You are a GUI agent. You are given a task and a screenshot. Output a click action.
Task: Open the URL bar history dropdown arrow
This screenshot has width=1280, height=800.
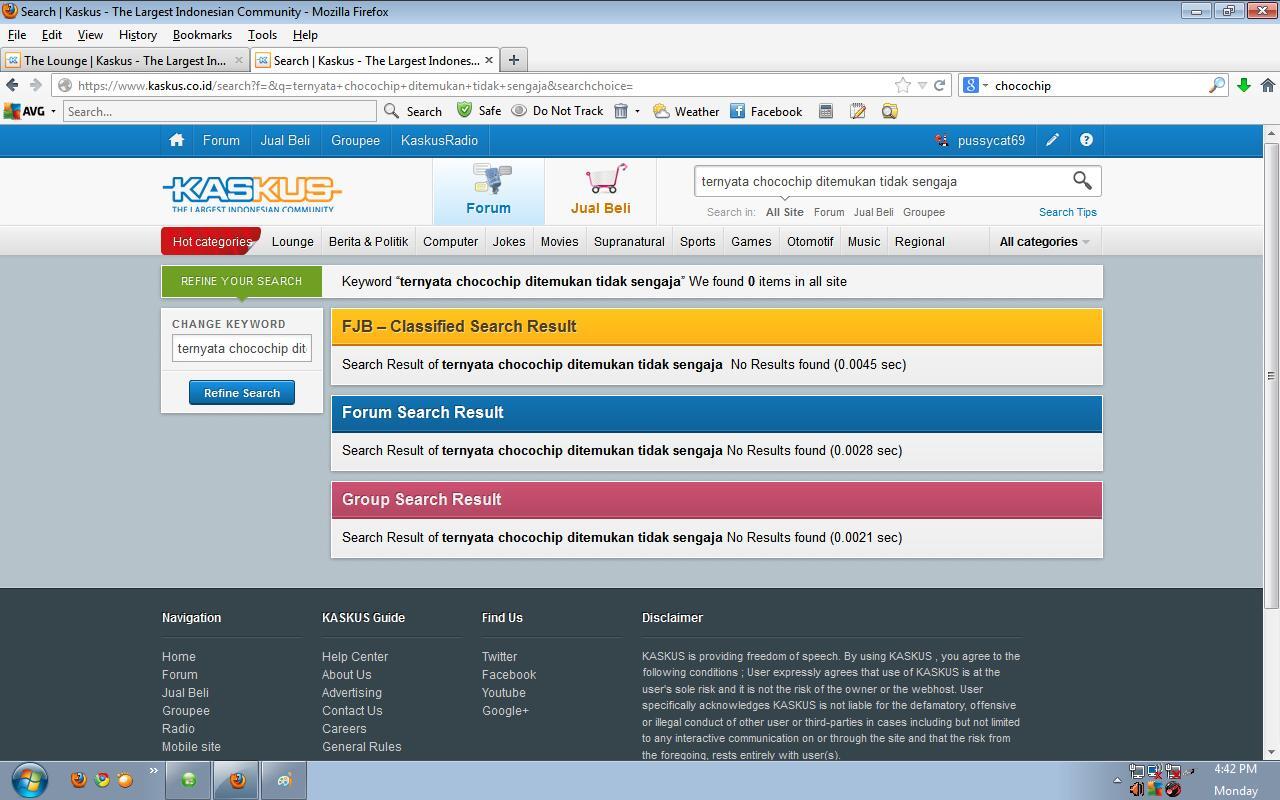922,85
